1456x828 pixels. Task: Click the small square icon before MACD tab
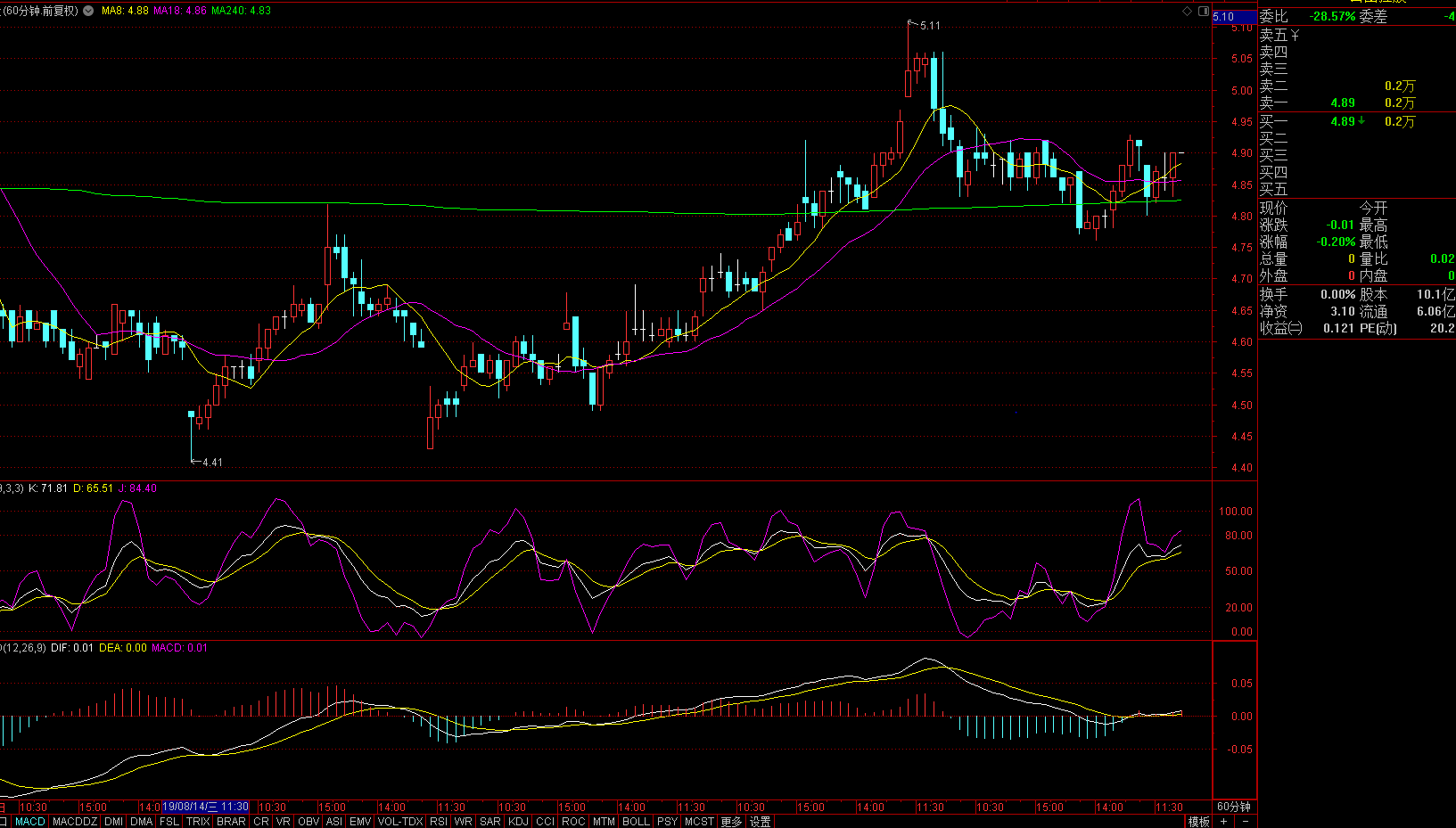click(x=4, y=822)
